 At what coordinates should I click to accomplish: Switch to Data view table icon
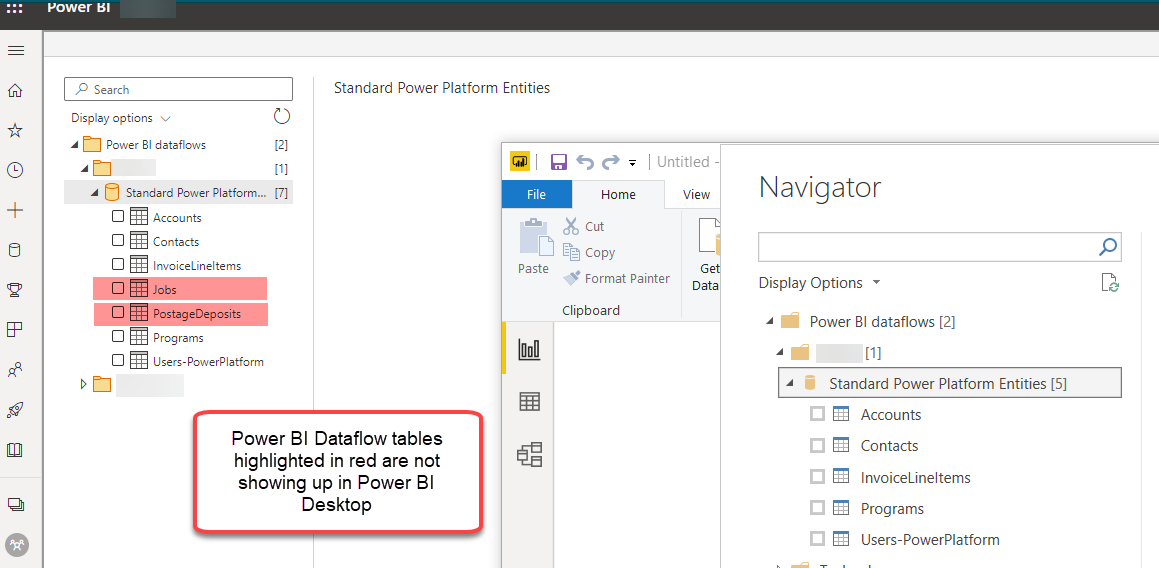click(x=530, y=402)
